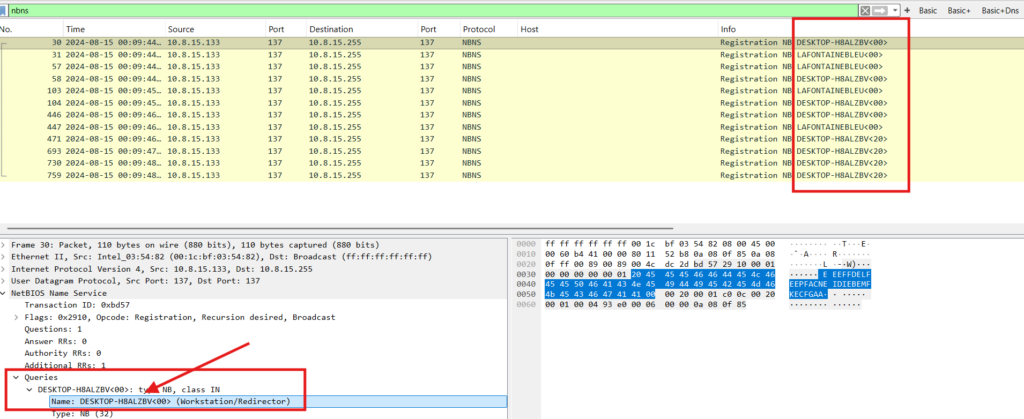Sort packets by the Time column header

[x=75, y=30]
